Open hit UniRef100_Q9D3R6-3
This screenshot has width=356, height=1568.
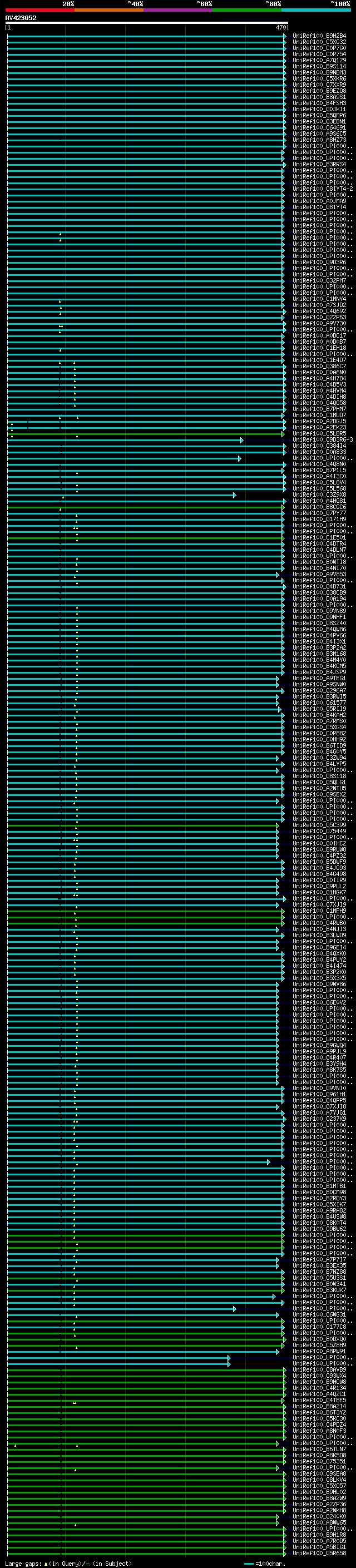323,439
